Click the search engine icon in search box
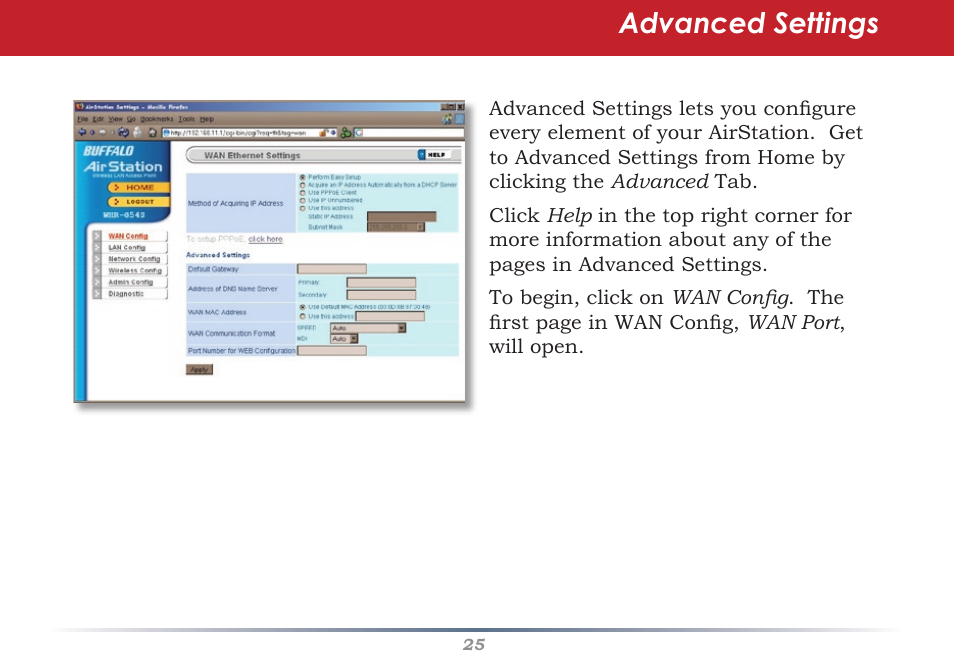954x661 pixels. (x=359, y=132)
